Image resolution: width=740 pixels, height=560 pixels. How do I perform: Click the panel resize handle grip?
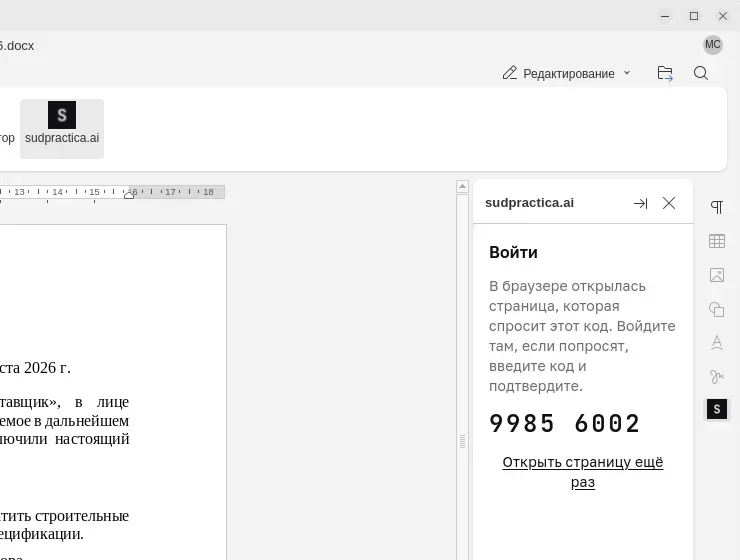pyautogui.click(x=462, y=442)
